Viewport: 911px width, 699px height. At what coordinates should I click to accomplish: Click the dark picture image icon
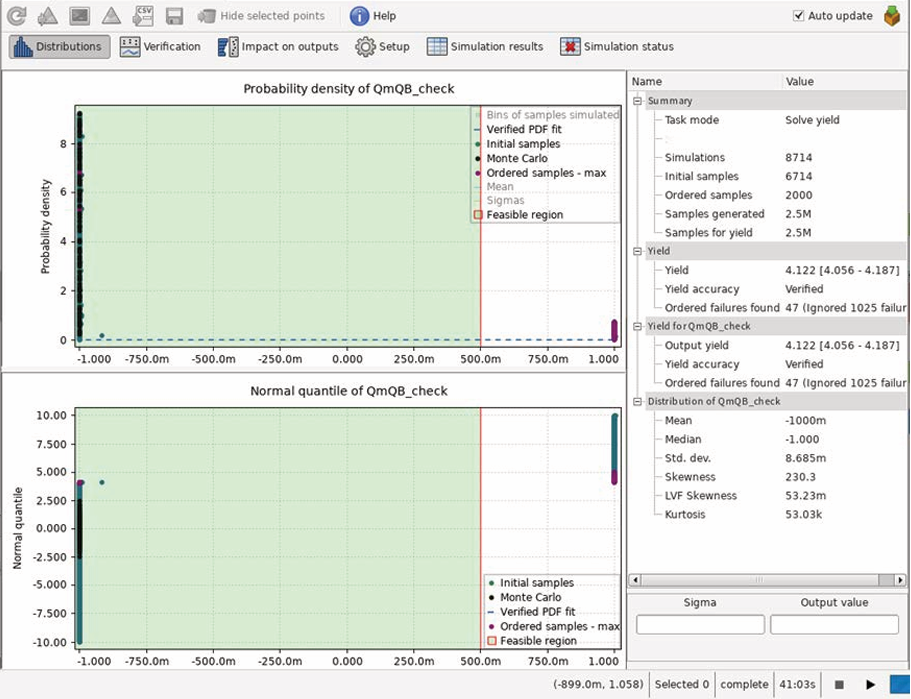click(80, 16)
